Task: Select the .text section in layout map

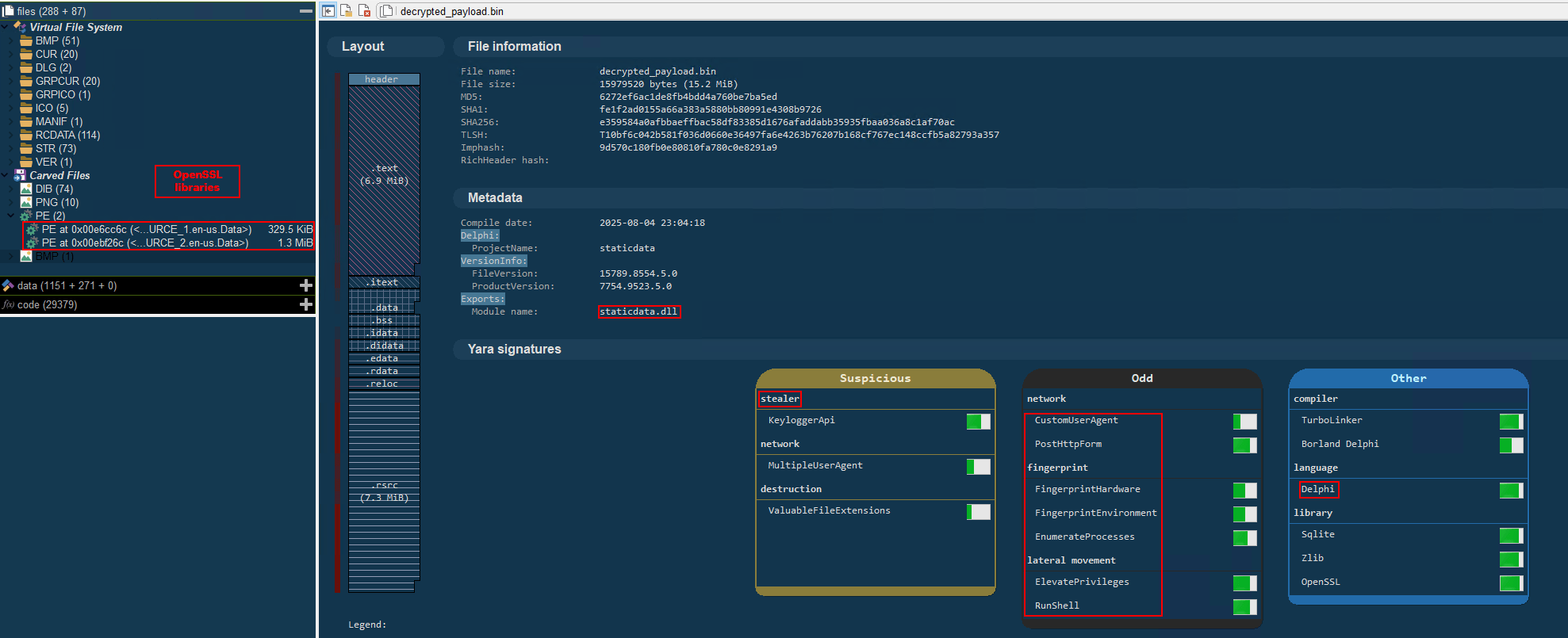Action: (384, 174)
